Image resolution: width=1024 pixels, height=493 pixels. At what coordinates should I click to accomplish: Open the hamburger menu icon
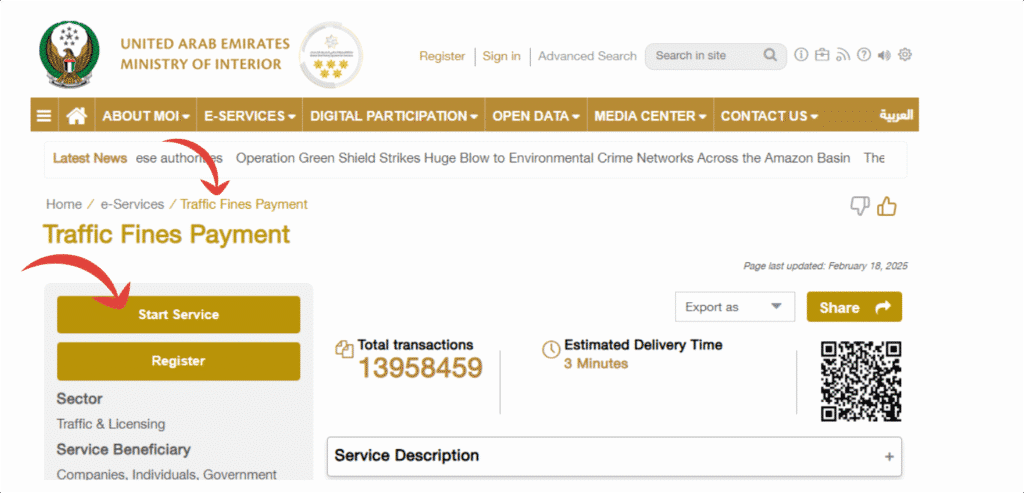[x=44, y=116]
